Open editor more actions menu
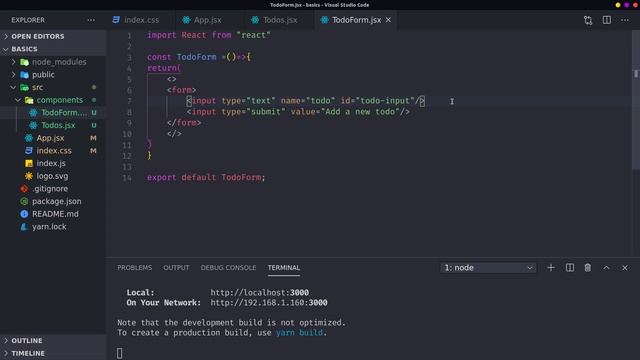 point(625,20)
